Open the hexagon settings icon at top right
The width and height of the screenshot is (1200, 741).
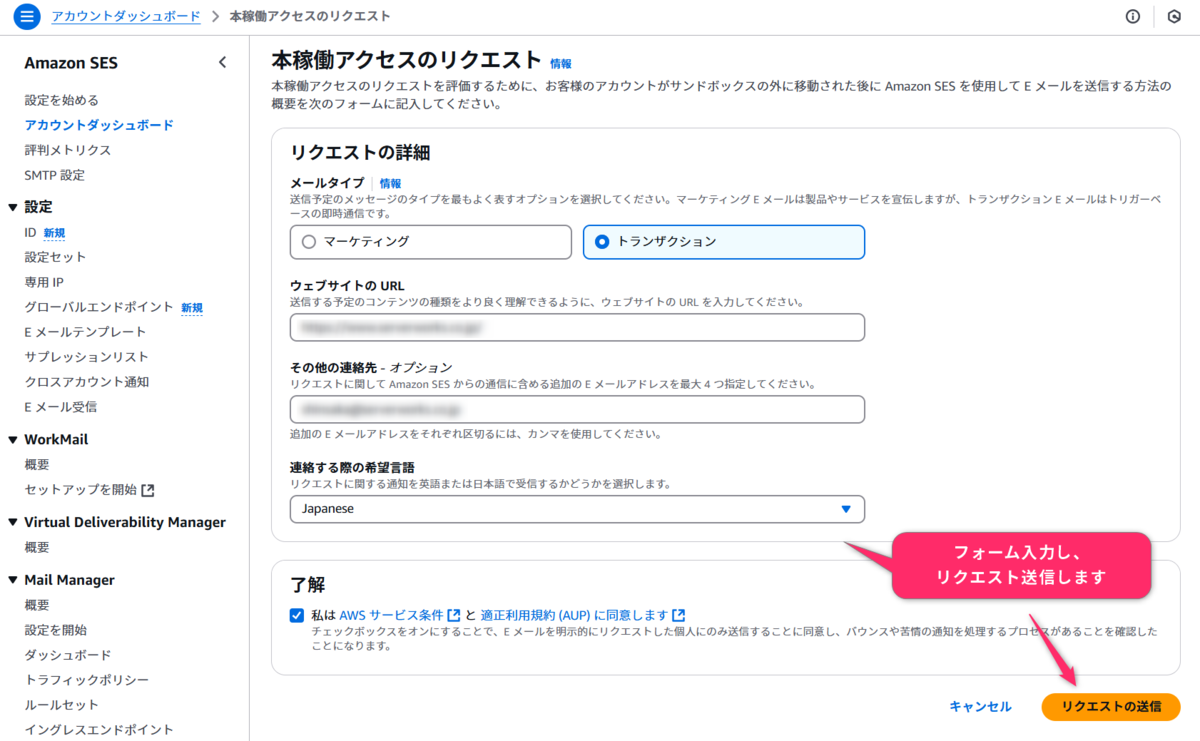point(1173,17)
